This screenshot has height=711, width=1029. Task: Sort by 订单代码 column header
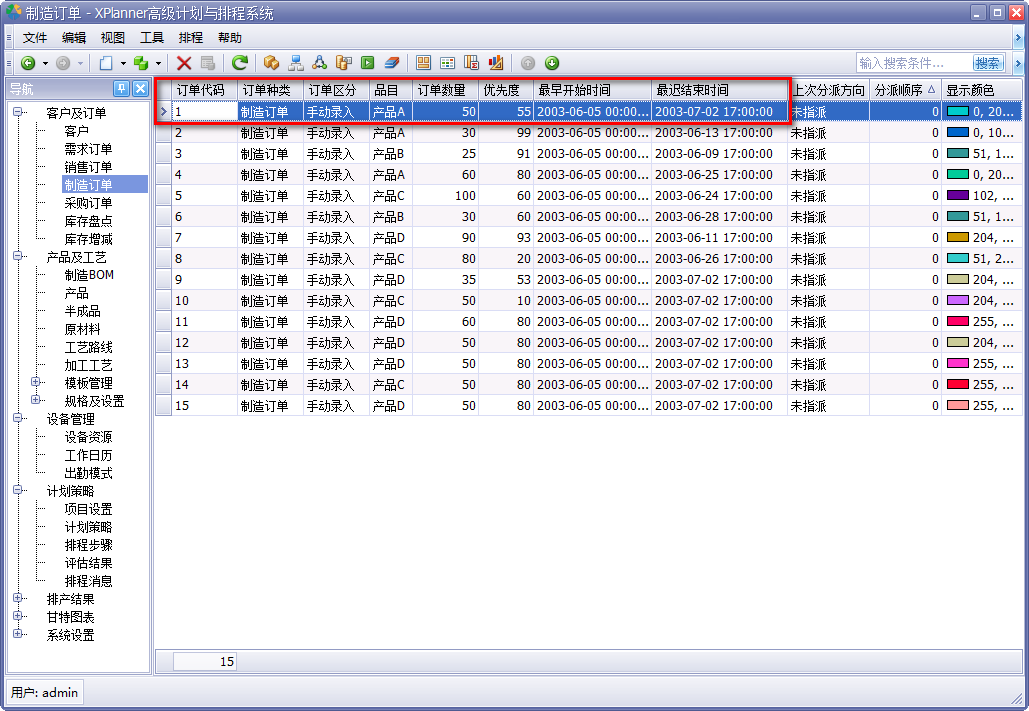tap(205, 90)
